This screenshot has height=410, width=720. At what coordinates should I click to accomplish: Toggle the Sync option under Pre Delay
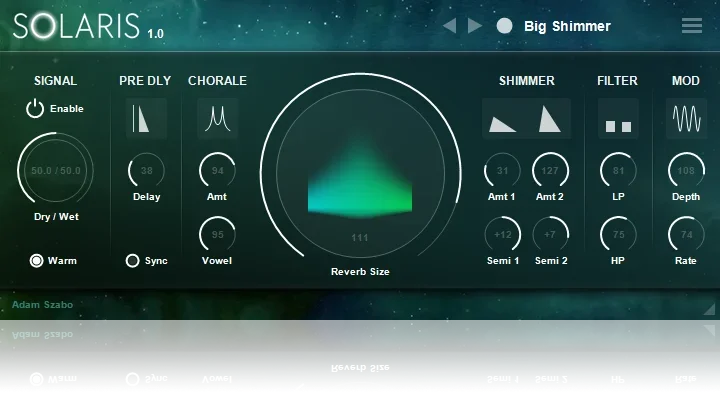132,261
